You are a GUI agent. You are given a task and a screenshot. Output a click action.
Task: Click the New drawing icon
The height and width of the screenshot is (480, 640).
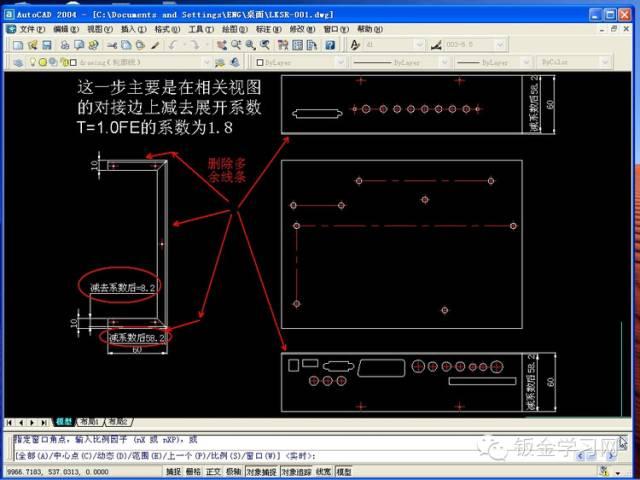click(18, 45)
